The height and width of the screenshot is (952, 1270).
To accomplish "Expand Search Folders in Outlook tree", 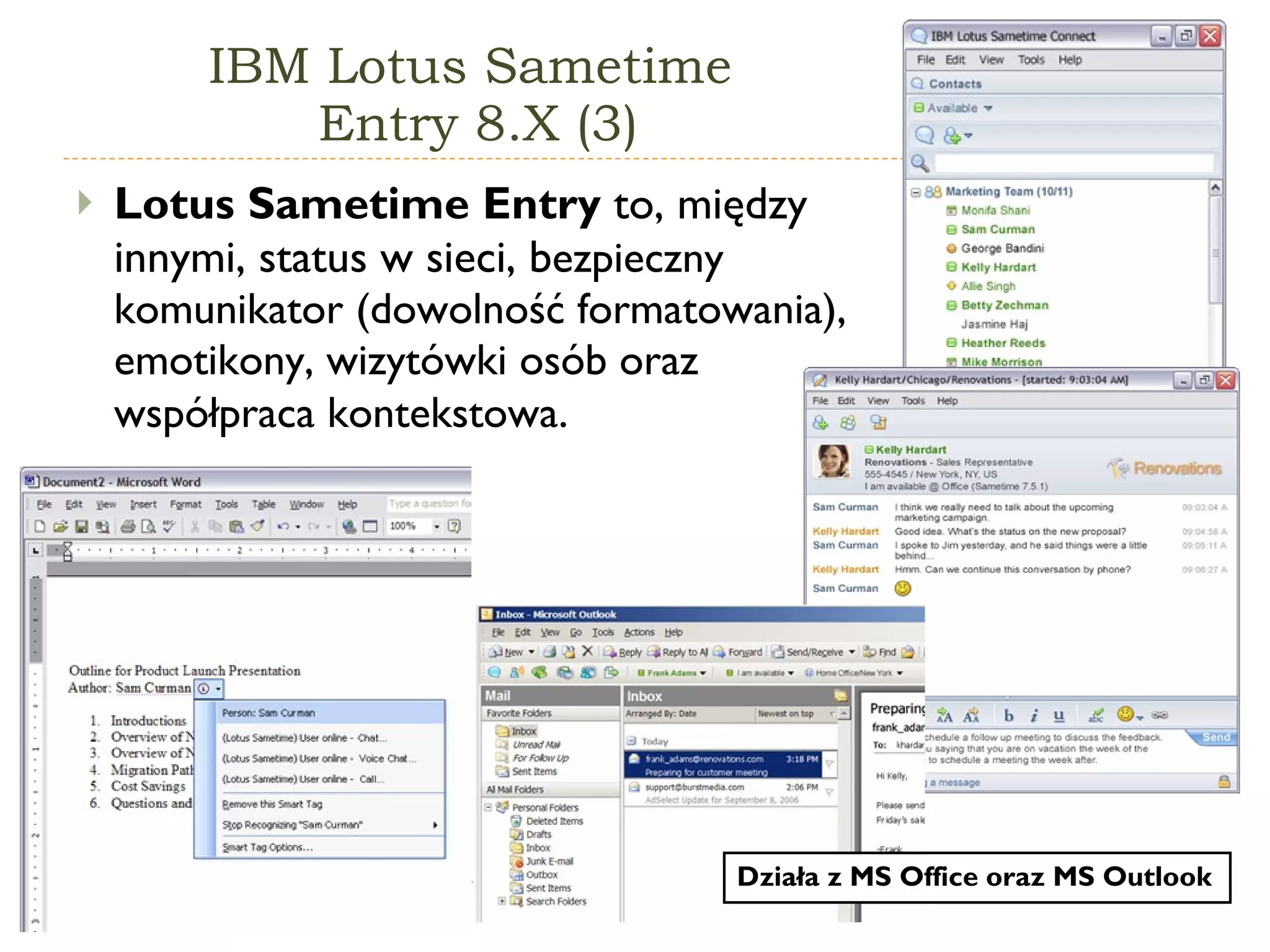I will [x=502, y=901].
